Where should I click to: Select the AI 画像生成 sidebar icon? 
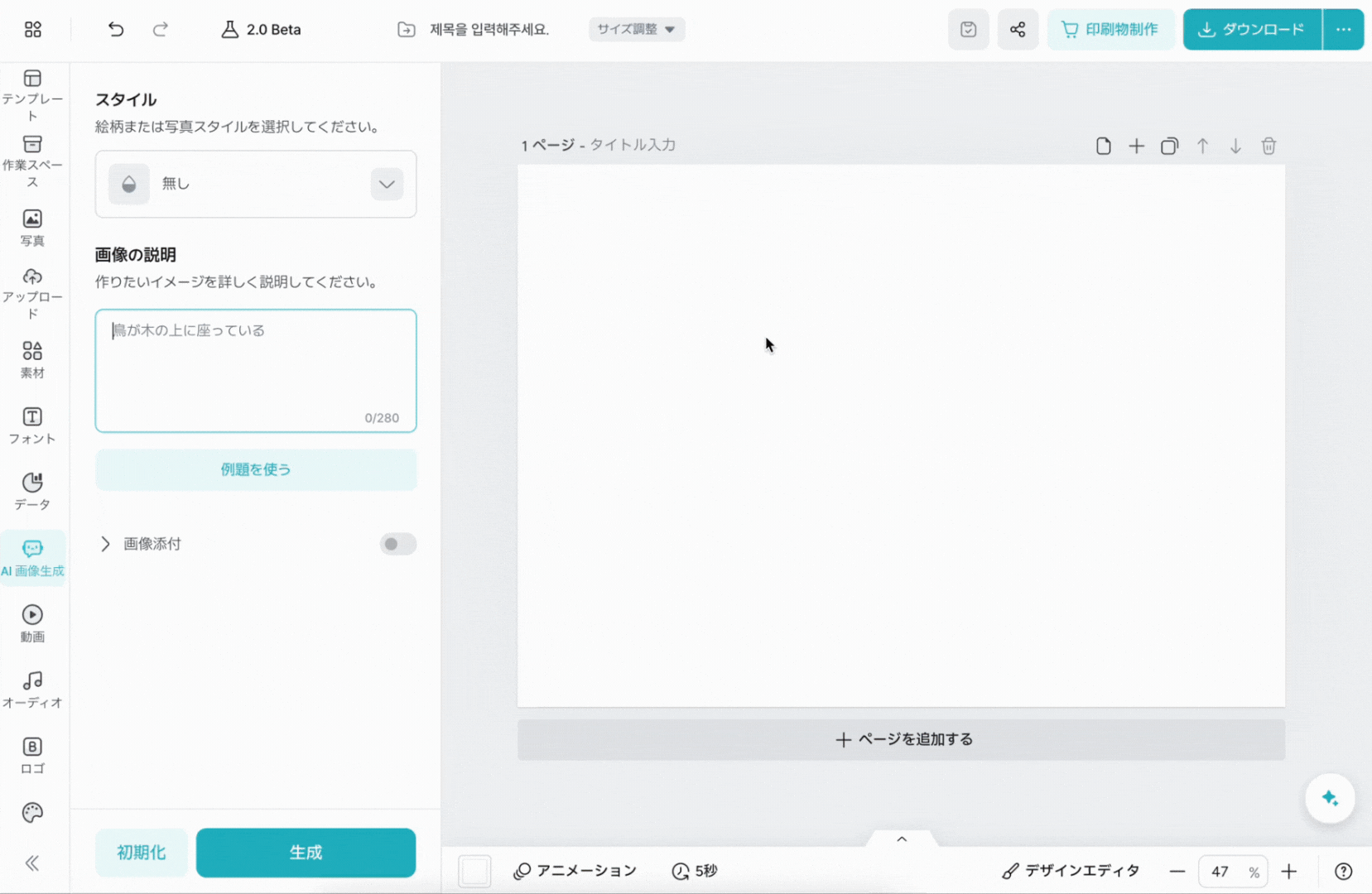tap(32, 555)
